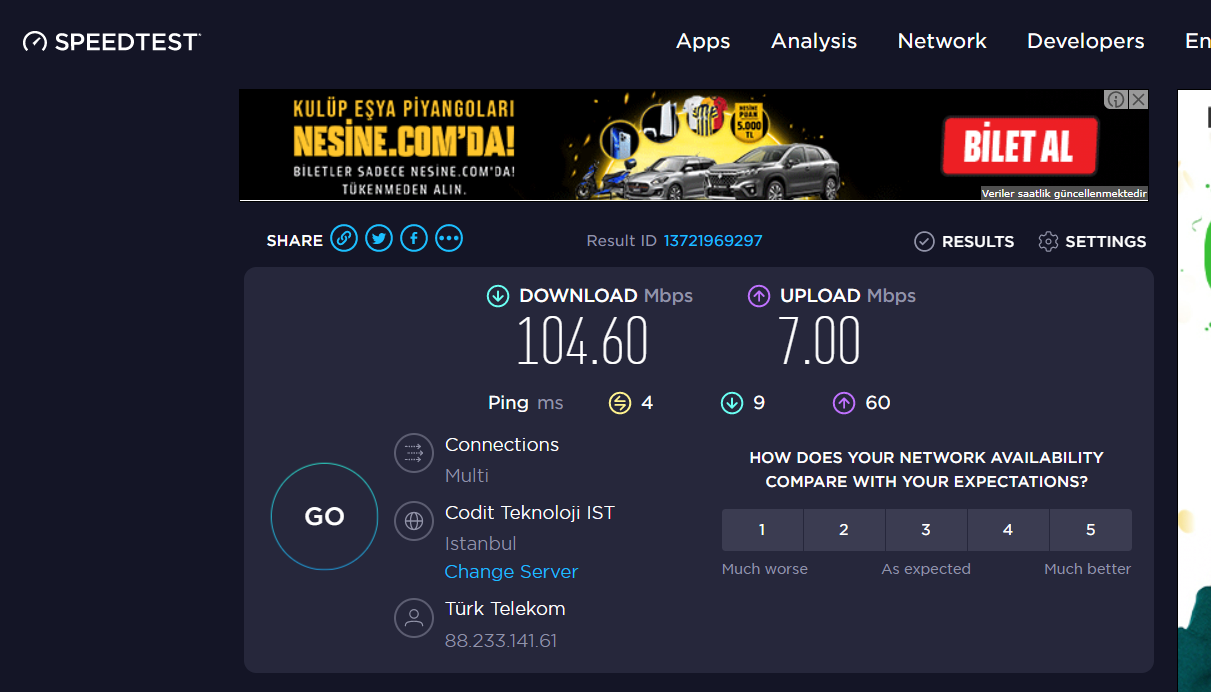1211x692 pixels.
Task: Open Result ID 13721969297 link
Action: [x=713, y=240]
